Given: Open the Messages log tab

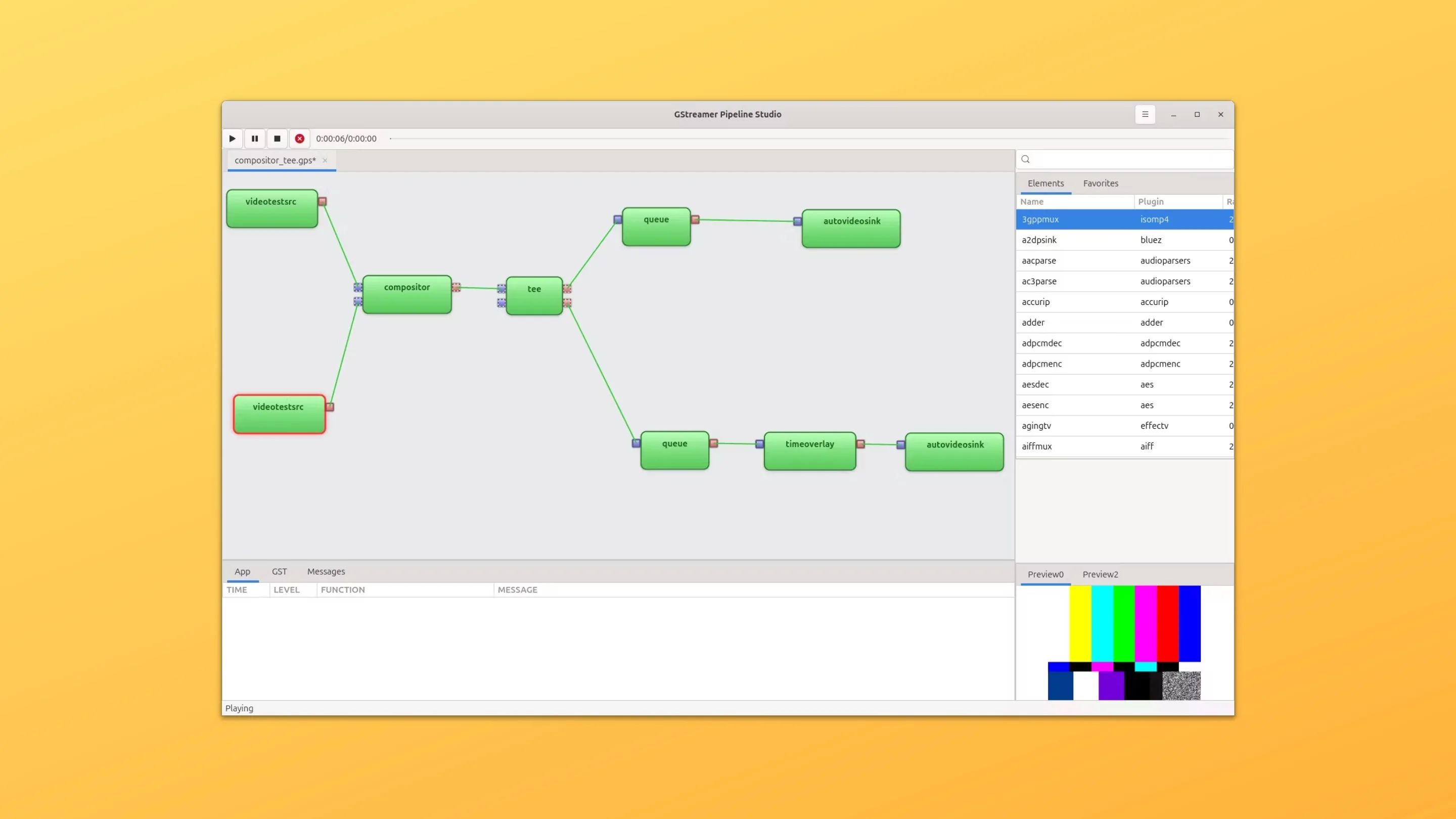Looking at the screenshot, I should coord(325,571).
